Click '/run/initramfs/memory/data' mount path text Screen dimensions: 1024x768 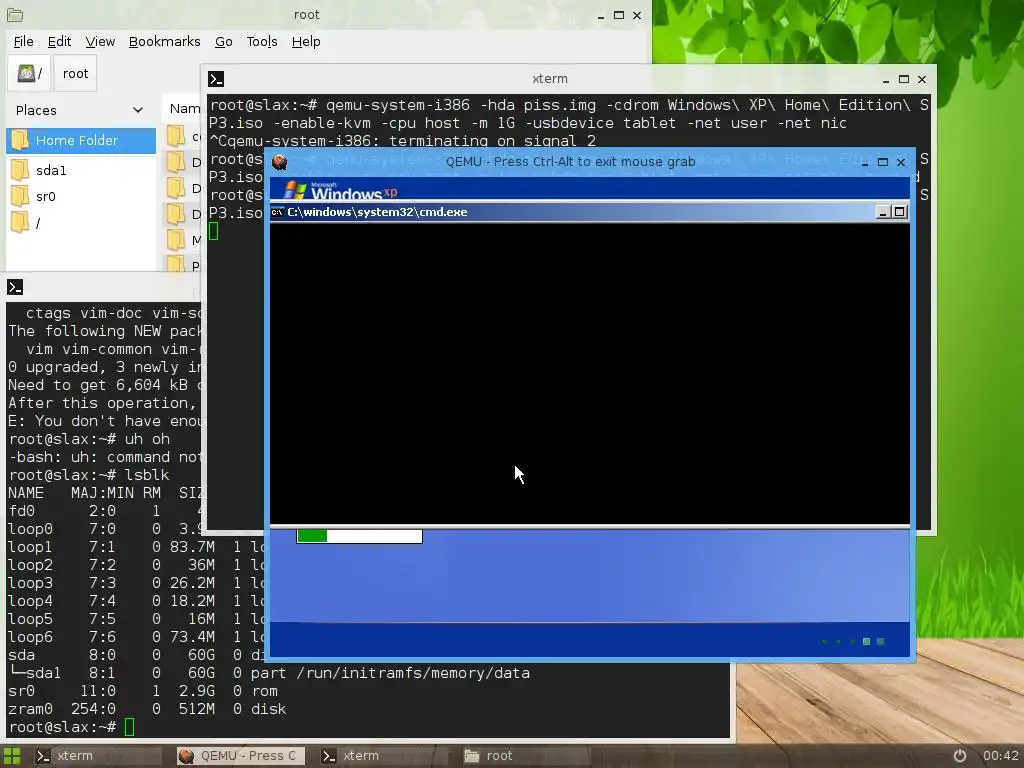point(413,673)
